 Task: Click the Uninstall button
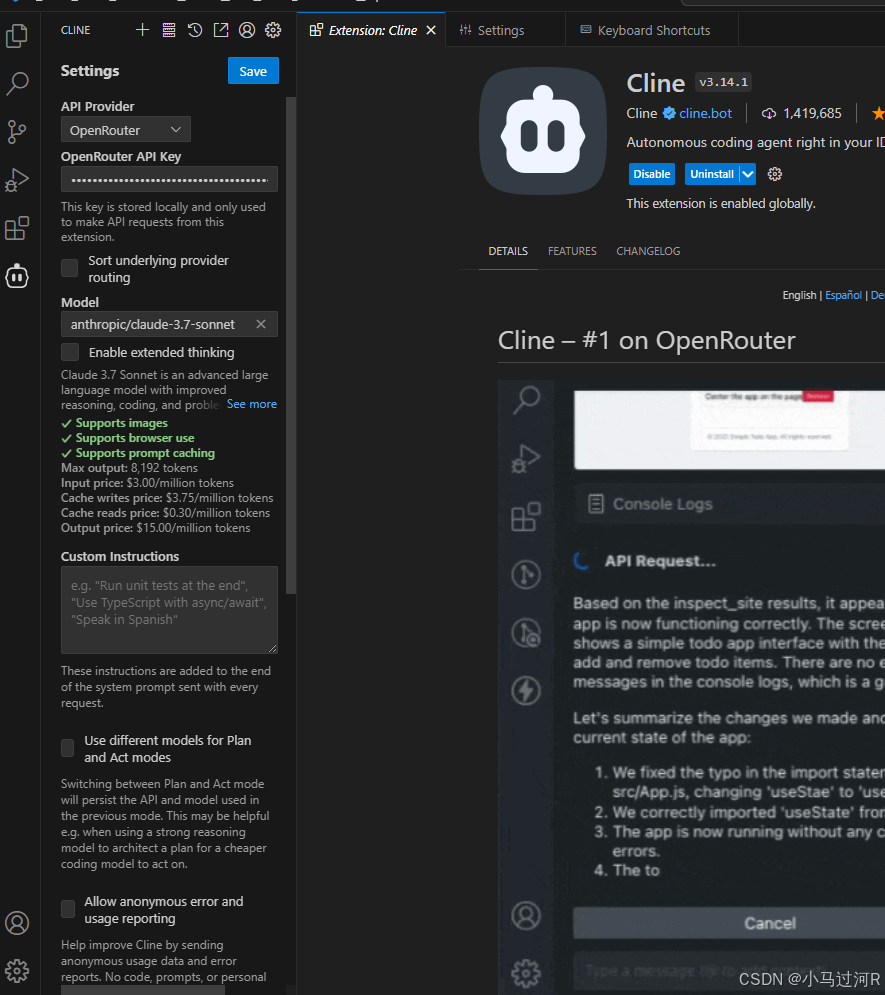pyautogui.click(x=712, y=174)
